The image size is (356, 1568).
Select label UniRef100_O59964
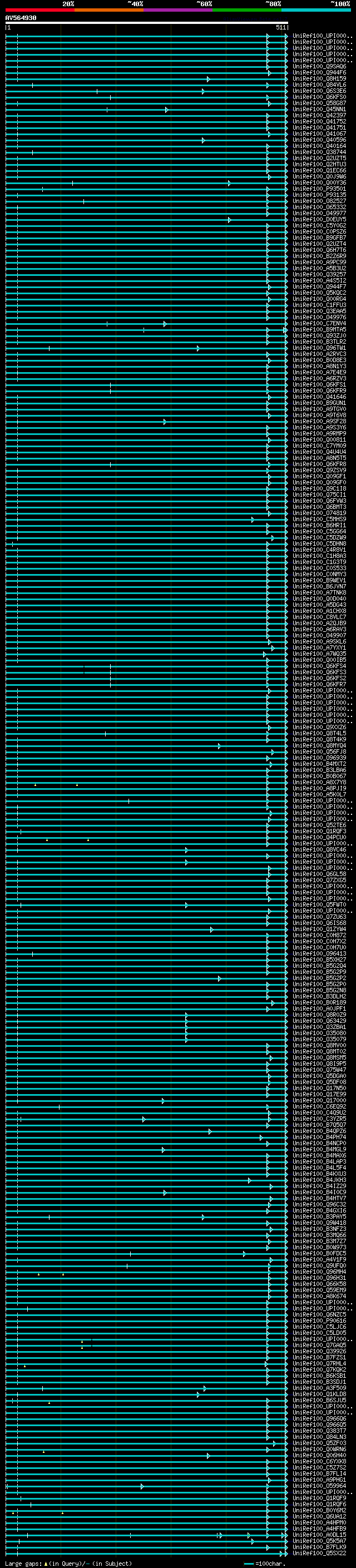click(319, 1486)
